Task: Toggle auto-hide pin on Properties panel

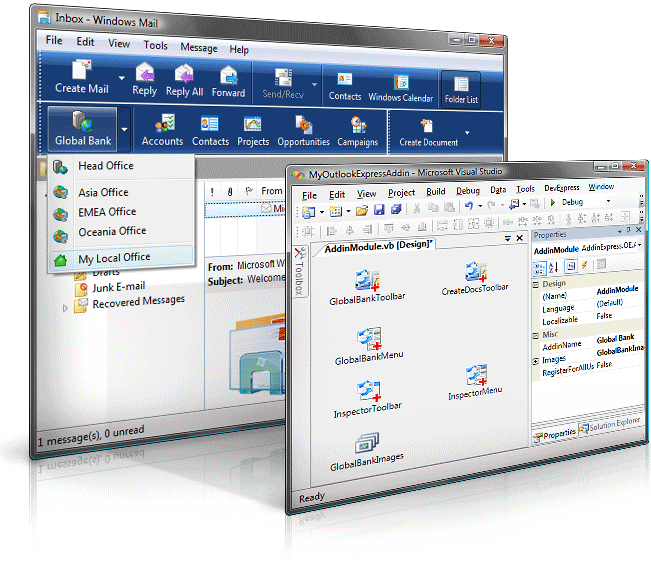Action: pos(629,230)
